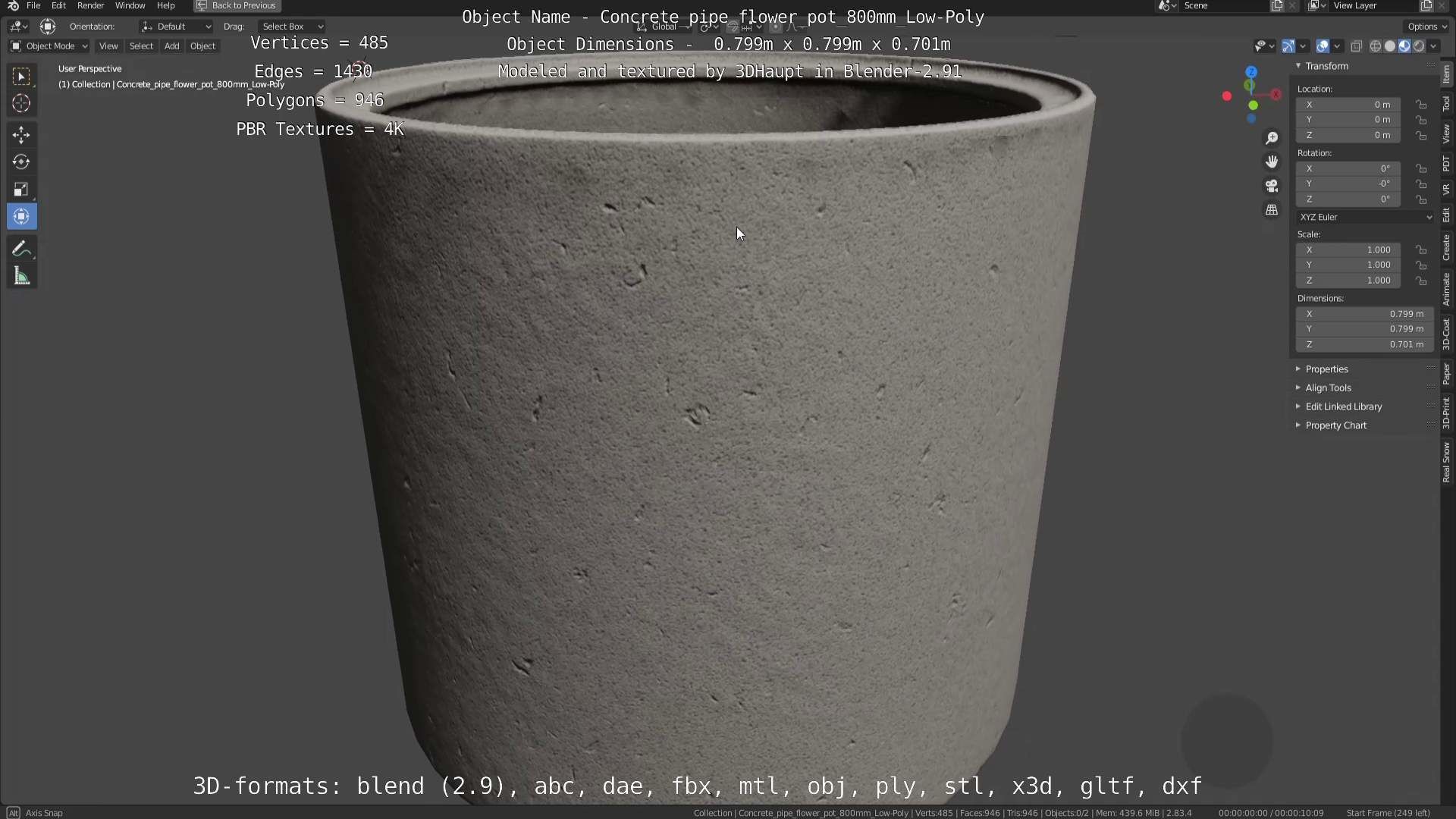Toggle lock on Location X
Screen dimensions: 1456x819
[1421, 105]
